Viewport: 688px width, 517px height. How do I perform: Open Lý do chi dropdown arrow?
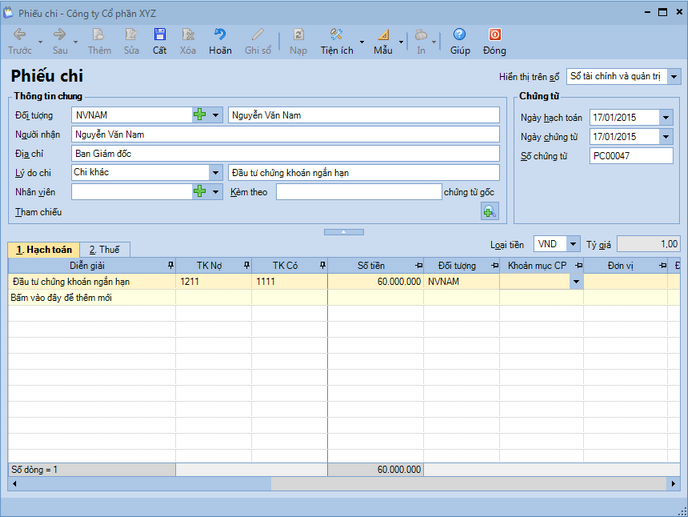pyautogui.click(x=215, y=172)
